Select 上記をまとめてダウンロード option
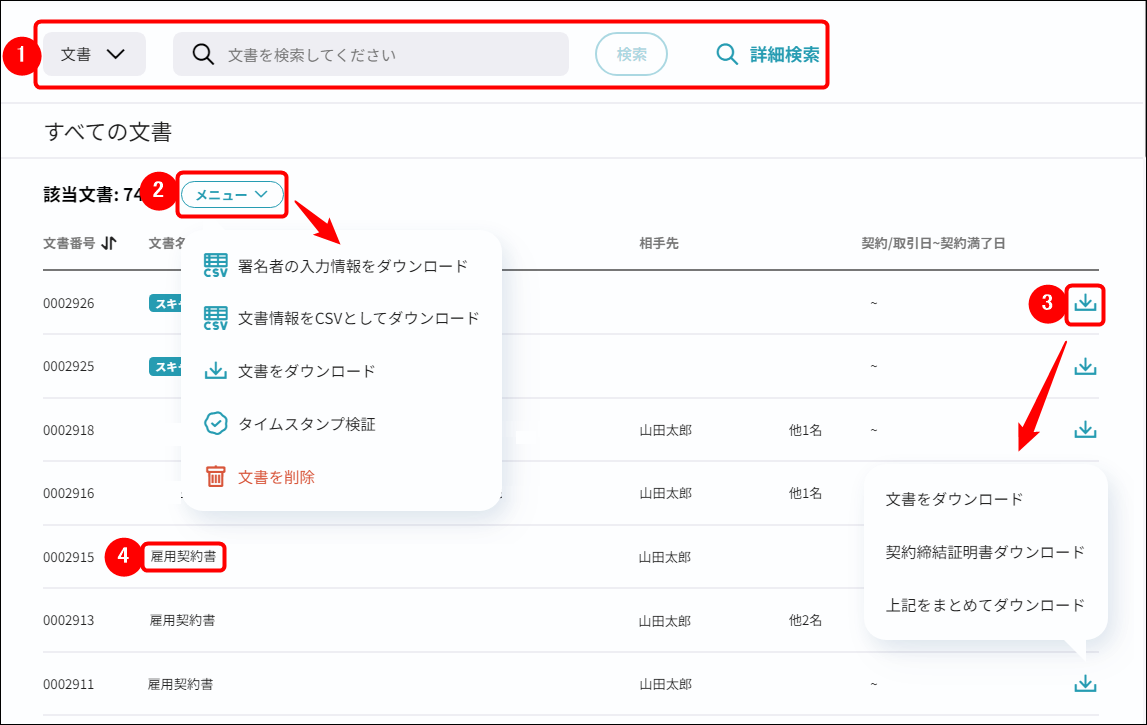Viewport: 1147px width, 725px height. tap(985, 605)
